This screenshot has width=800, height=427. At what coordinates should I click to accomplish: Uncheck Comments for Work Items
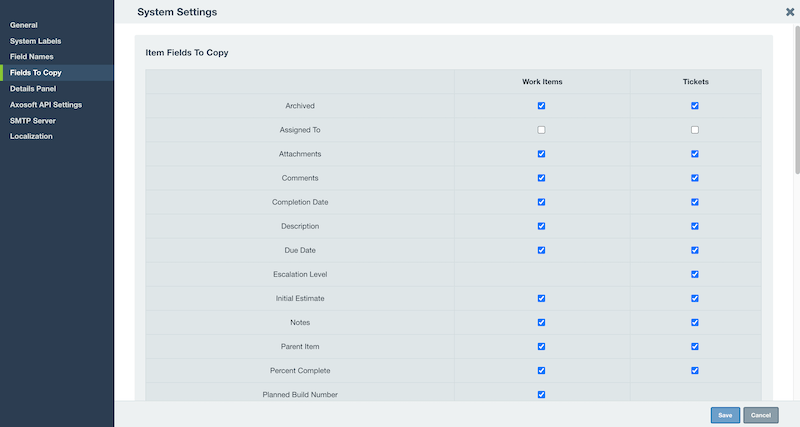pos(541,178)
